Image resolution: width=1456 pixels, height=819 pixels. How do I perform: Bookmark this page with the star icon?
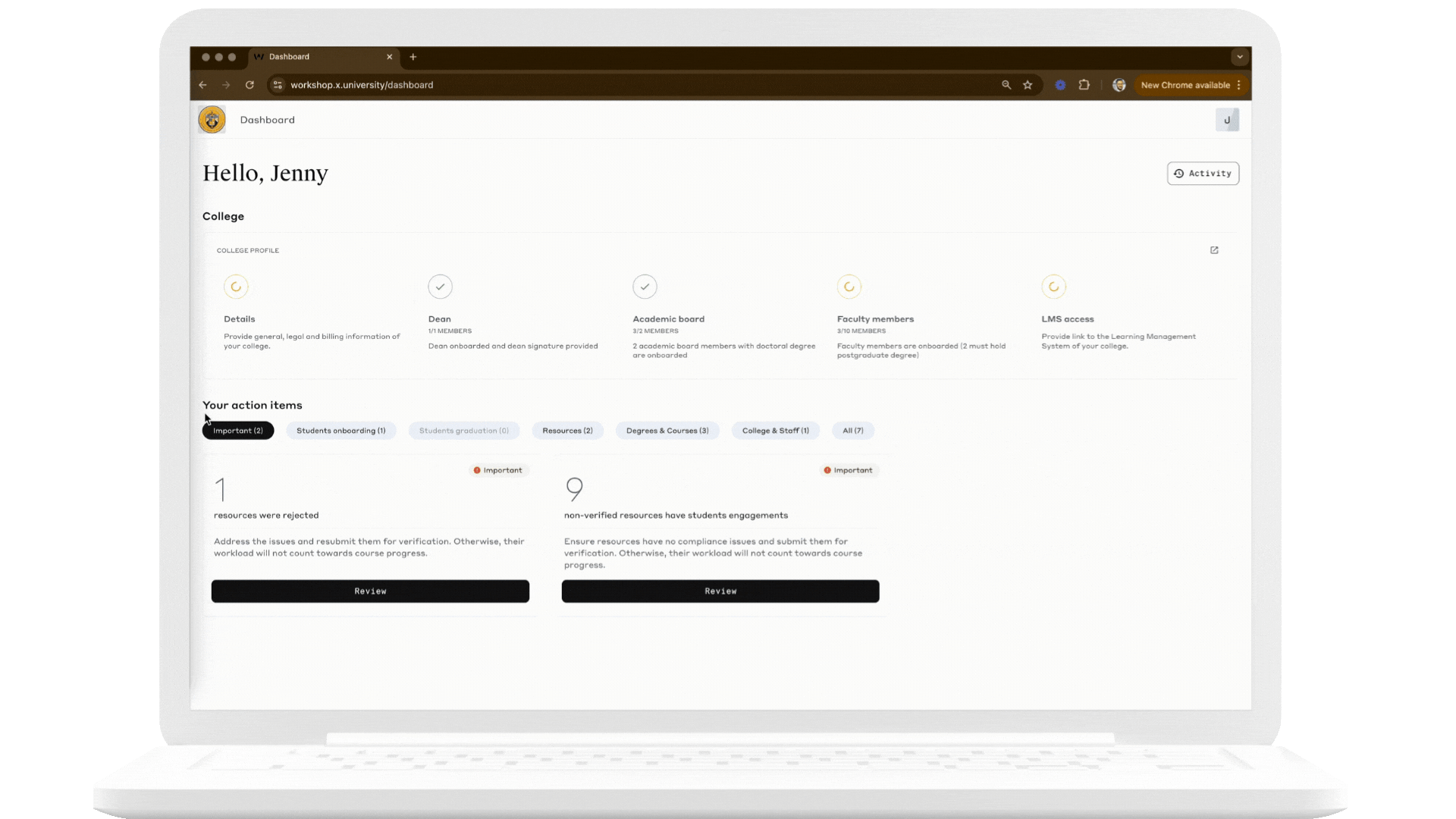[1028, 85]
